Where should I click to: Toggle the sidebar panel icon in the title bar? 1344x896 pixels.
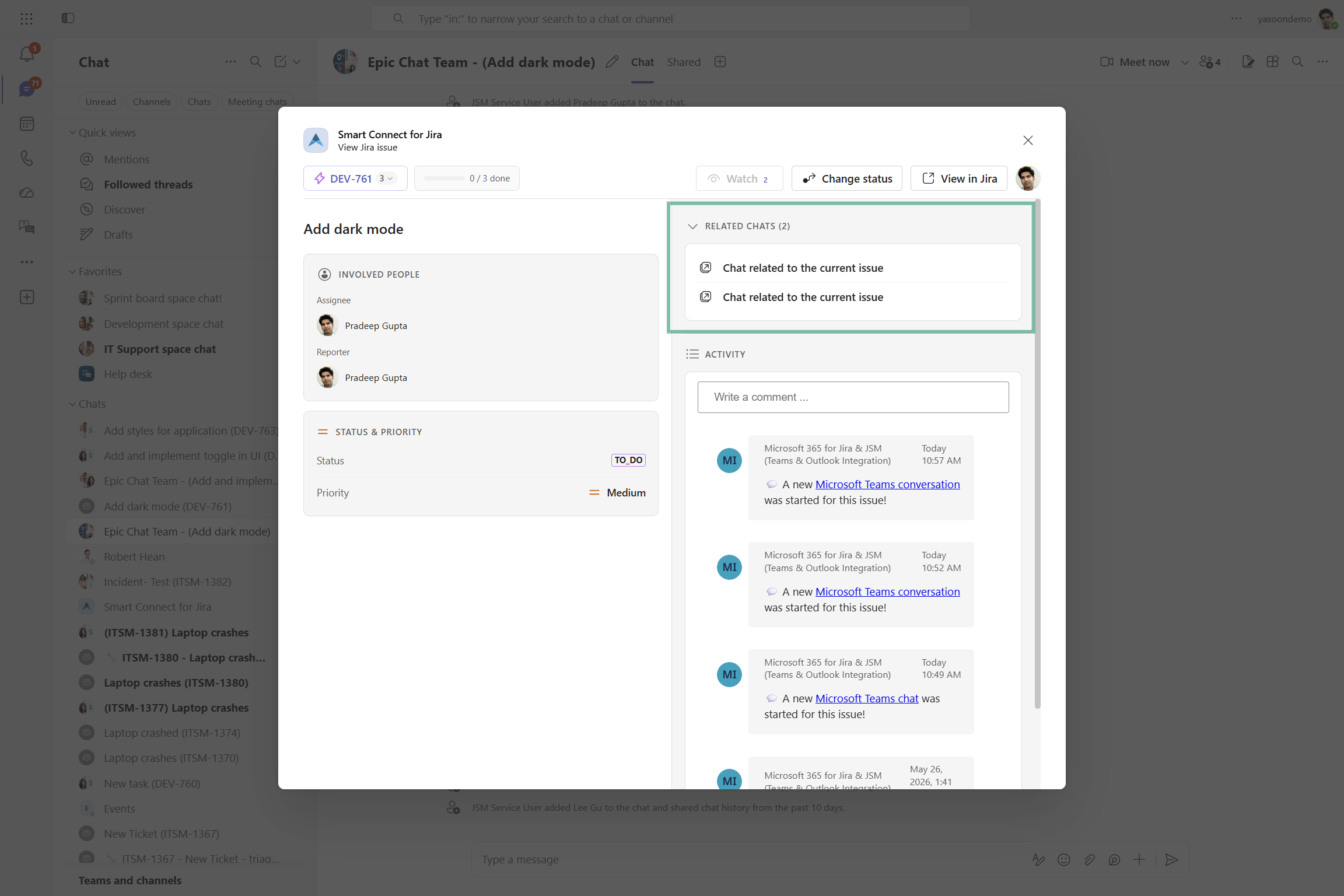coord(68,18)
